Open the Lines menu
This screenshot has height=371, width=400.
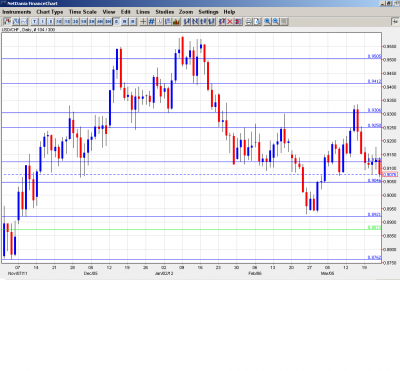[143, 12]
